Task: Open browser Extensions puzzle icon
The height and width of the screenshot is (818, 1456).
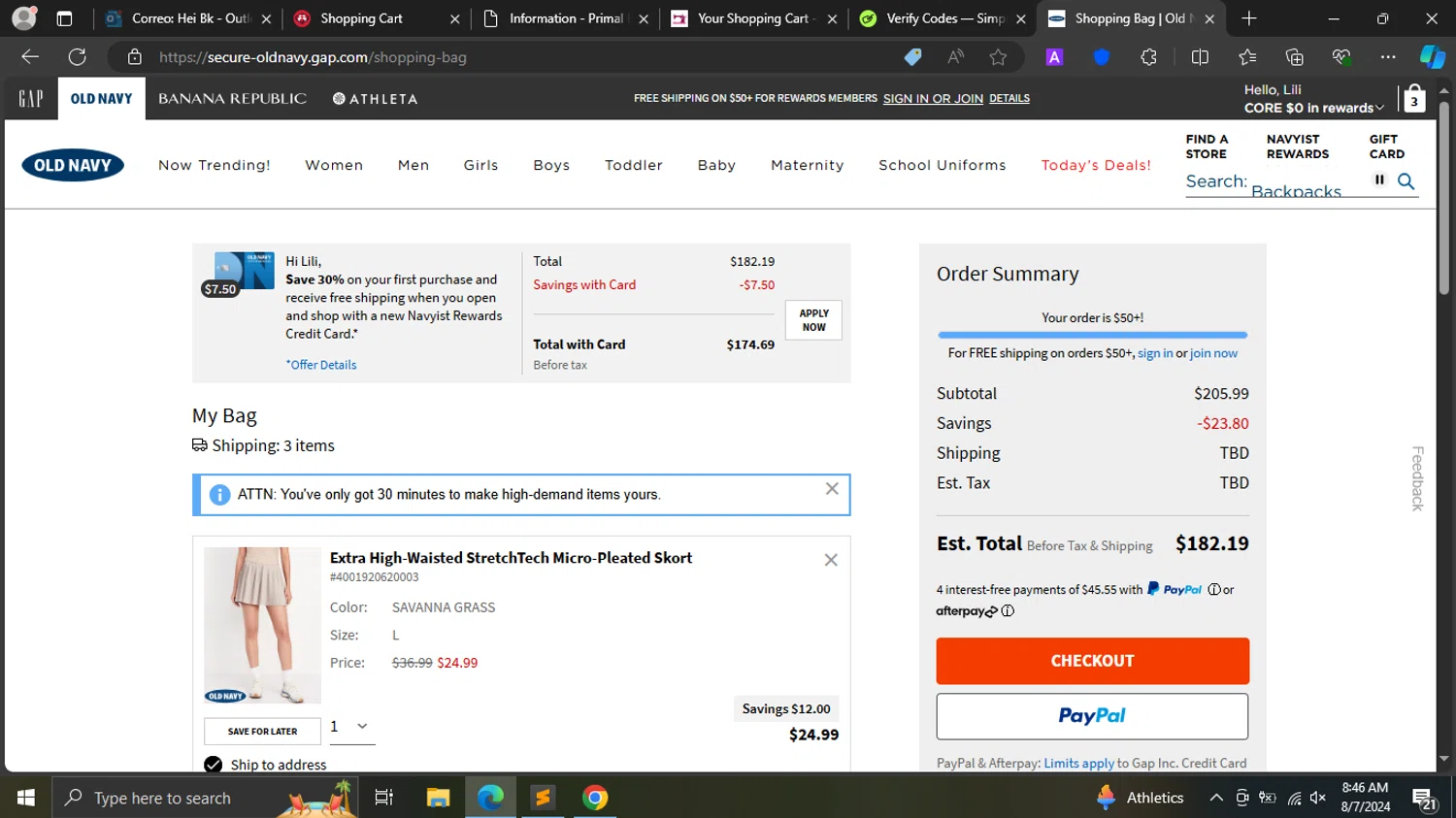Action: pos(1148,57)
